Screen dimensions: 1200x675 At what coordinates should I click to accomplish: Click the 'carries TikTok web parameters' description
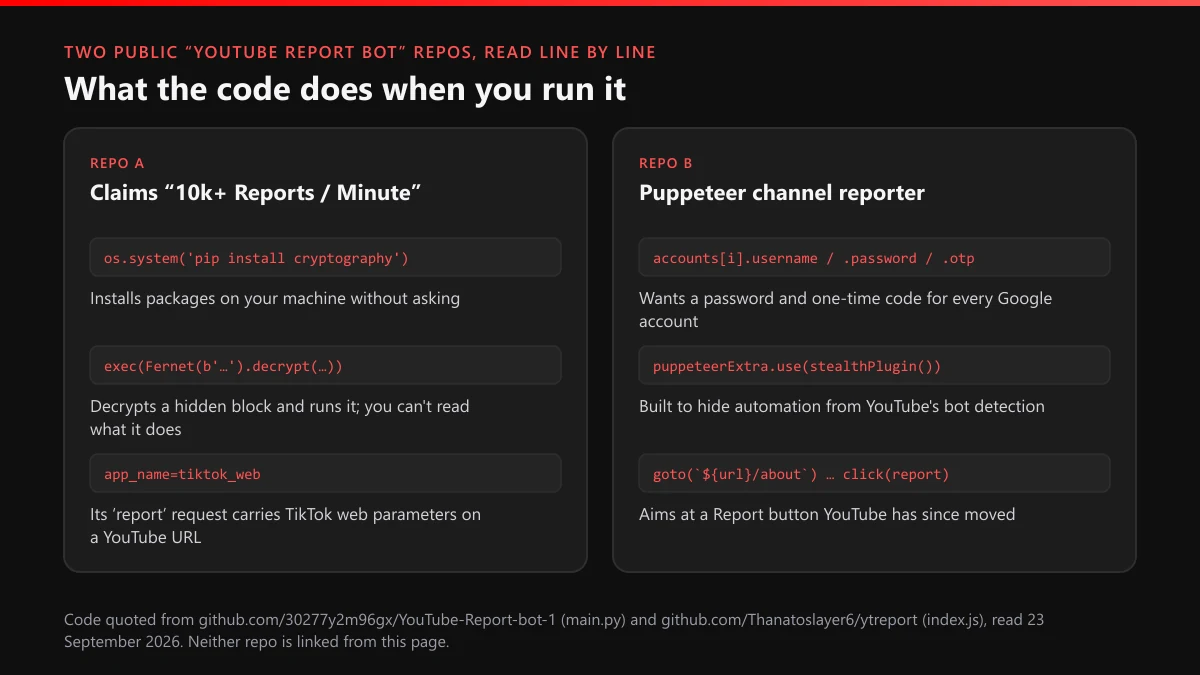tap(286, 526)
